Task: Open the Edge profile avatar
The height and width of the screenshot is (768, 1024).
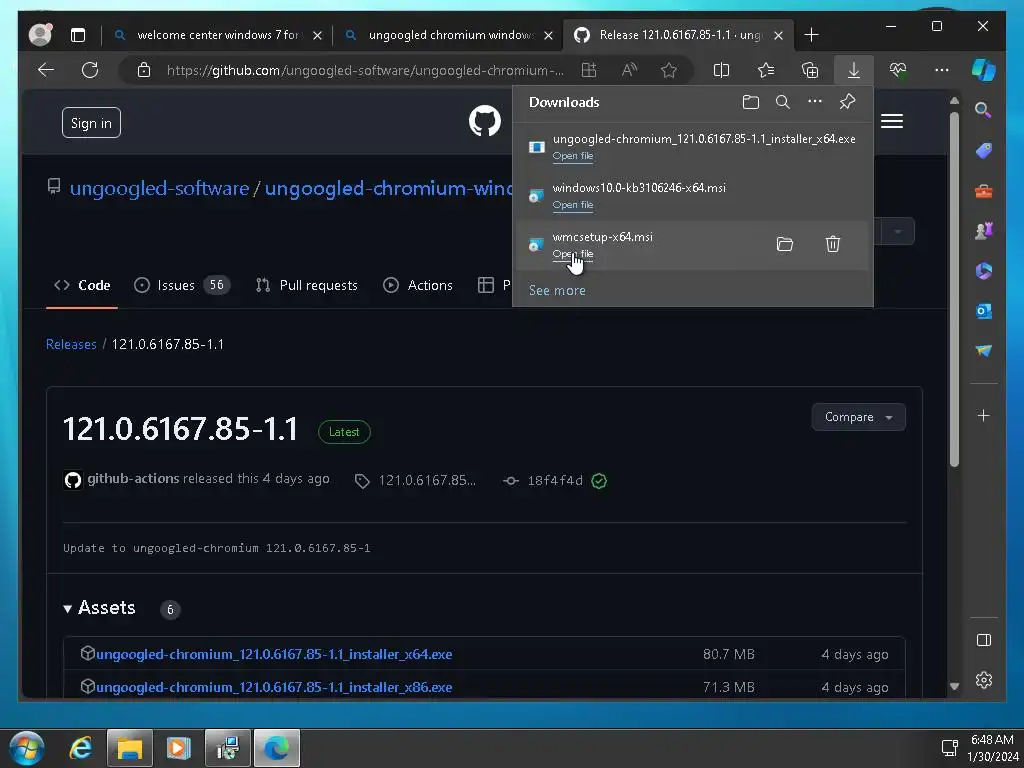Action: click(x=40, y=35)
